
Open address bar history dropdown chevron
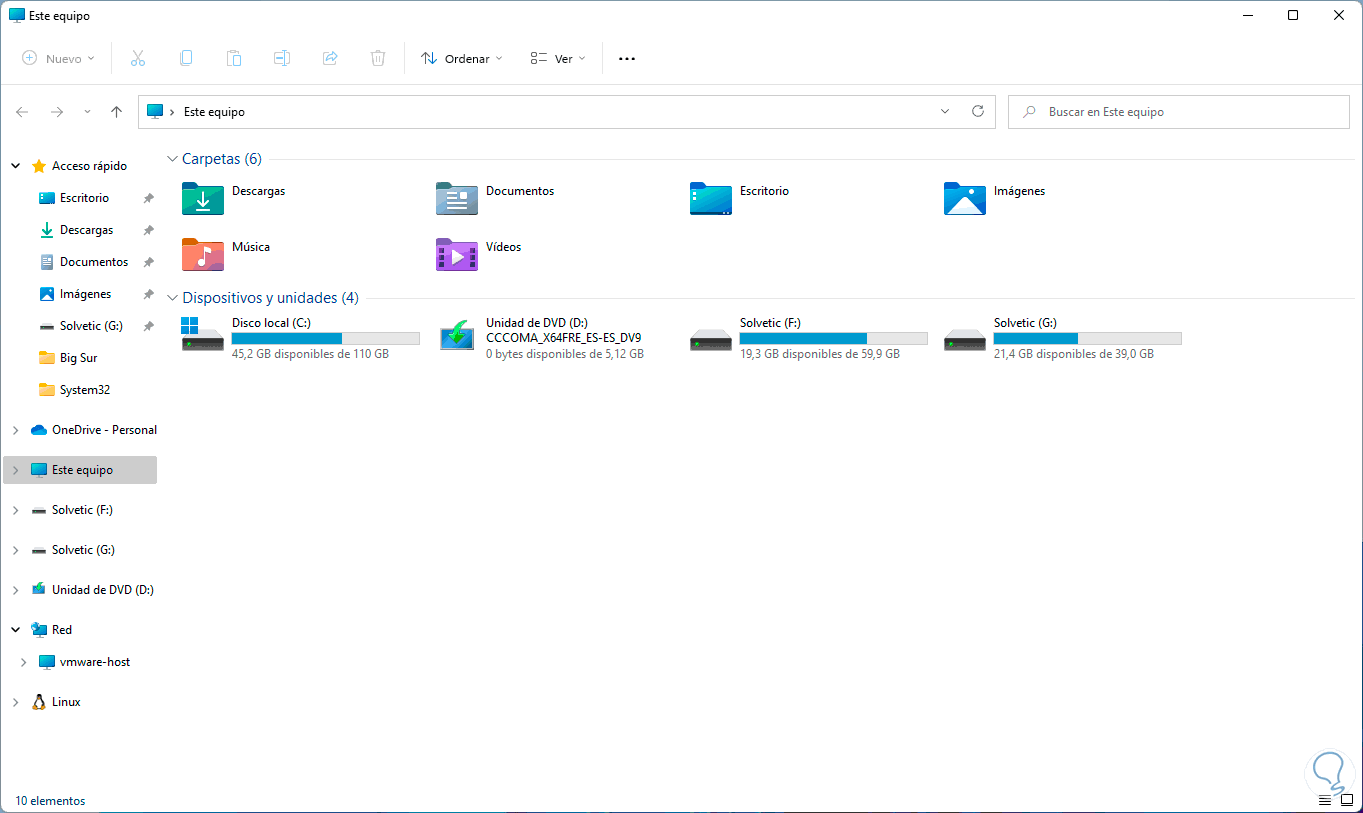(945, 112)
